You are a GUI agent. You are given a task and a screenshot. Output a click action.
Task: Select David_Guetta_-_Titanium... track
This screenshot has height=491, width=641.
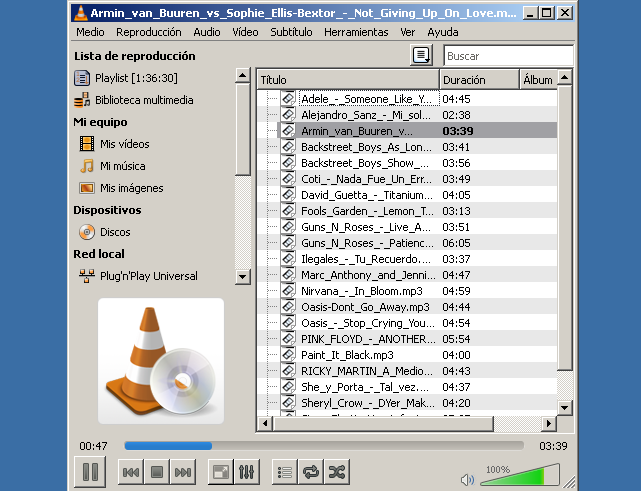click(x=407, y=195)
